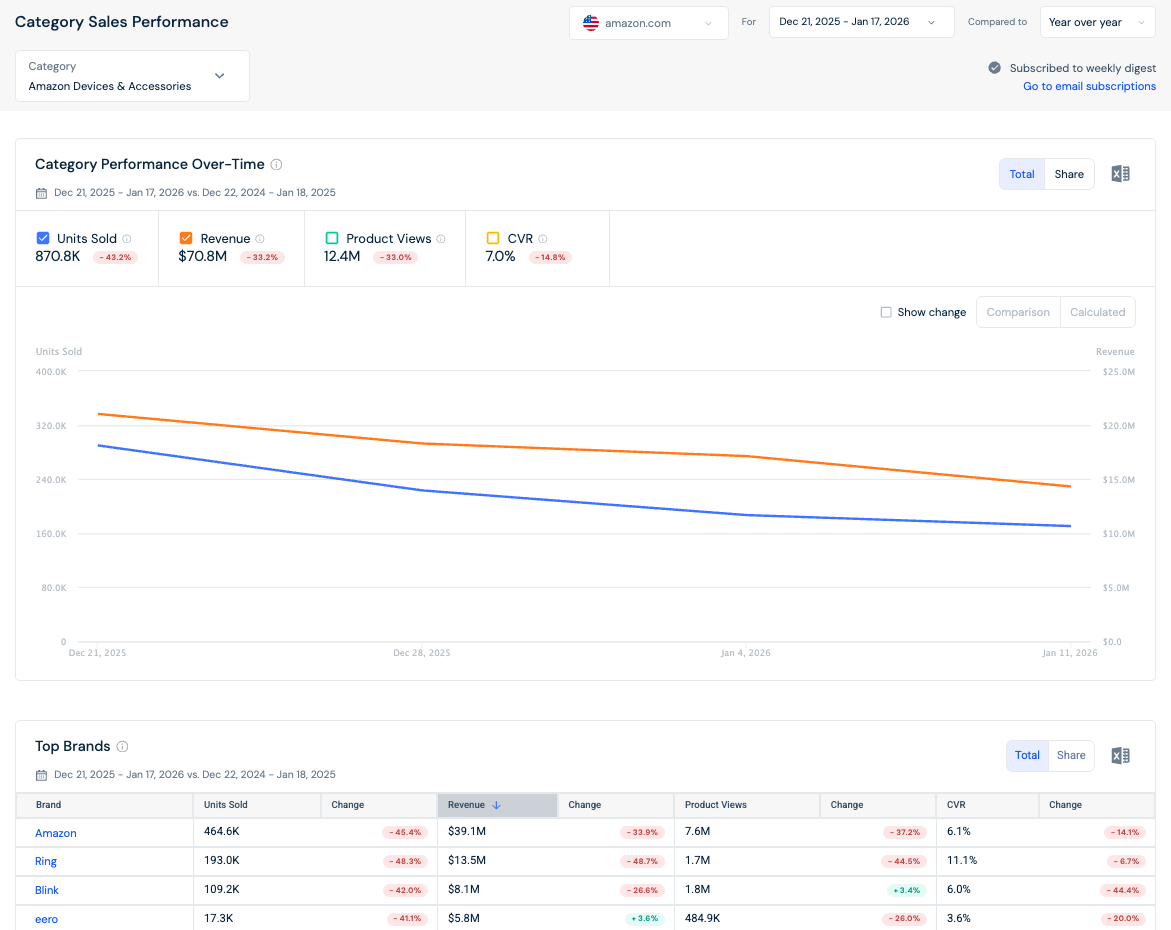Show Units Sold info tooltip icon
The height and width of the screenshot is (930, 1171).
(x=127, y=239)
